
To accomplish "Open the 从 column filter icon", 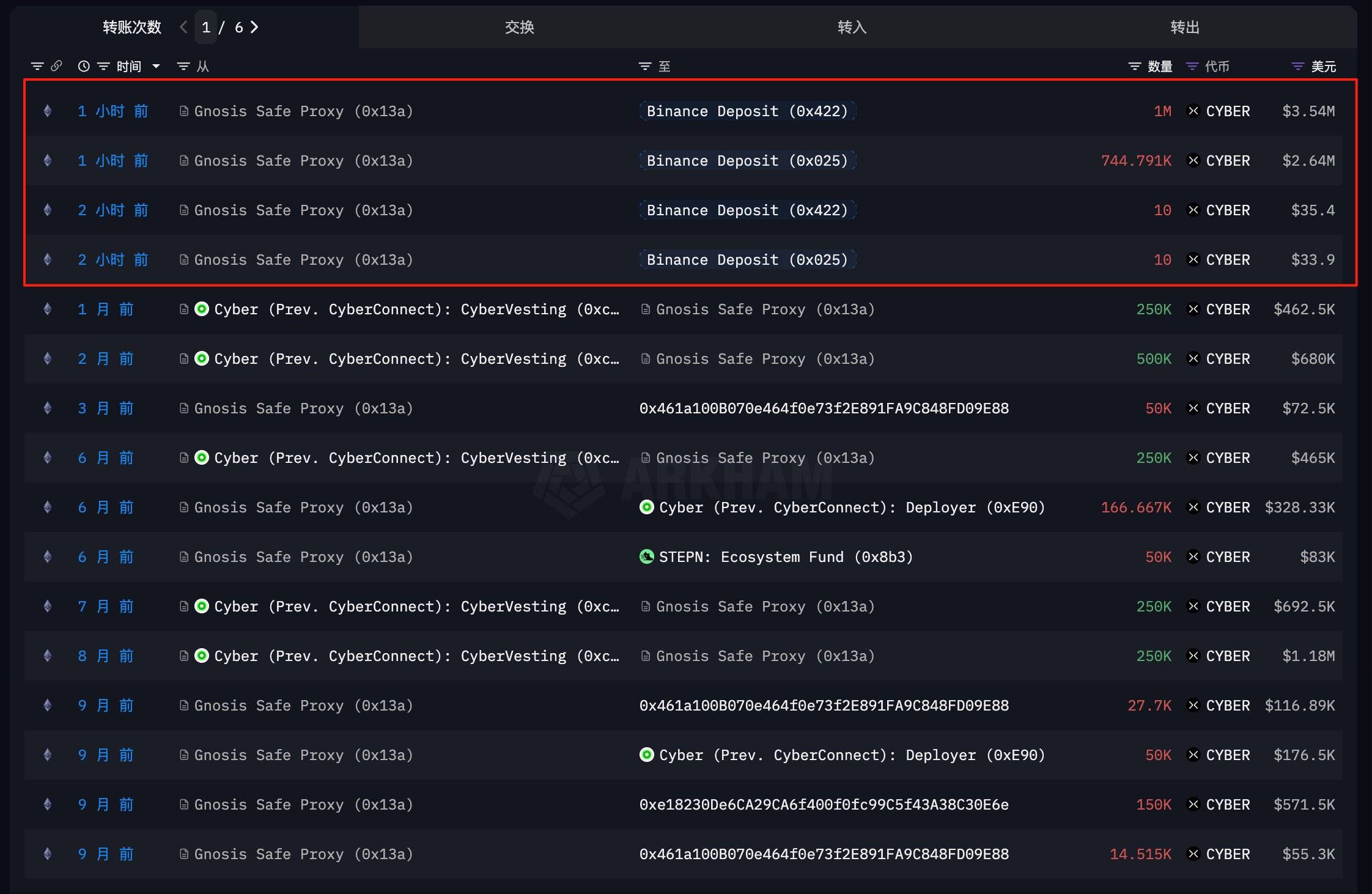I will 183,66.
